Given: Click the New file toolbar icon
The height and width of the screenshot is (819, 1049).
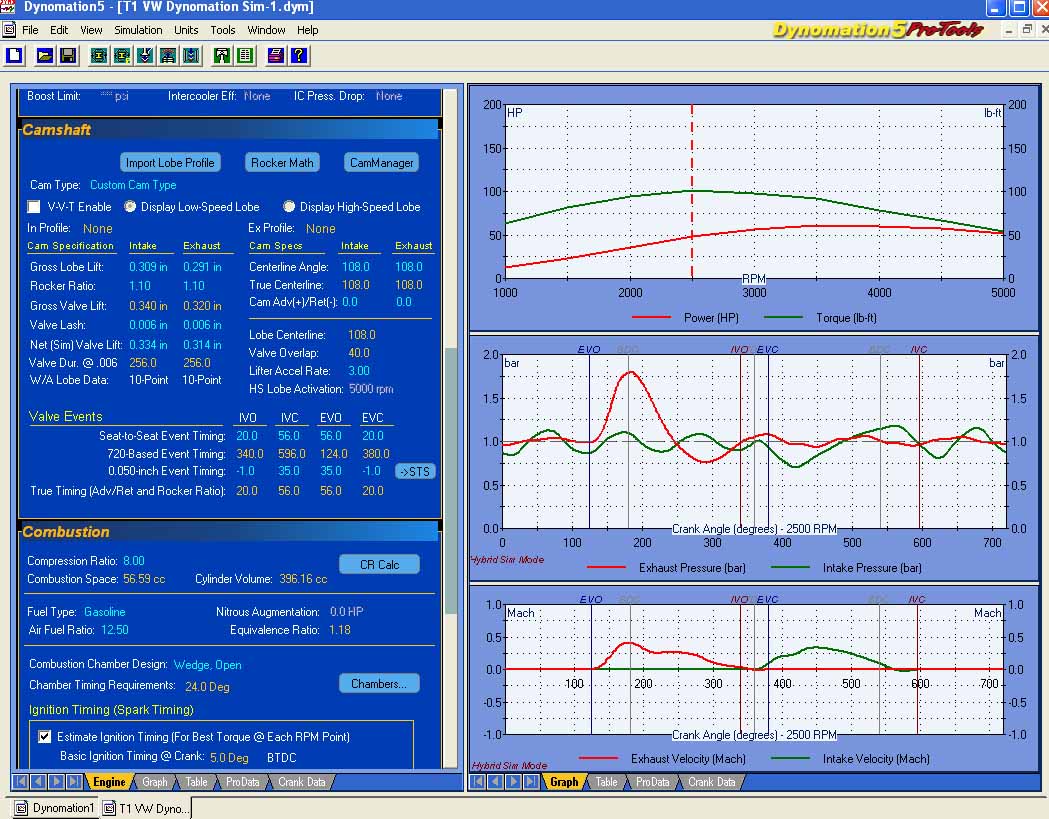Looking at the screenshot, I should pyautogui.click(x=15, y=56).
